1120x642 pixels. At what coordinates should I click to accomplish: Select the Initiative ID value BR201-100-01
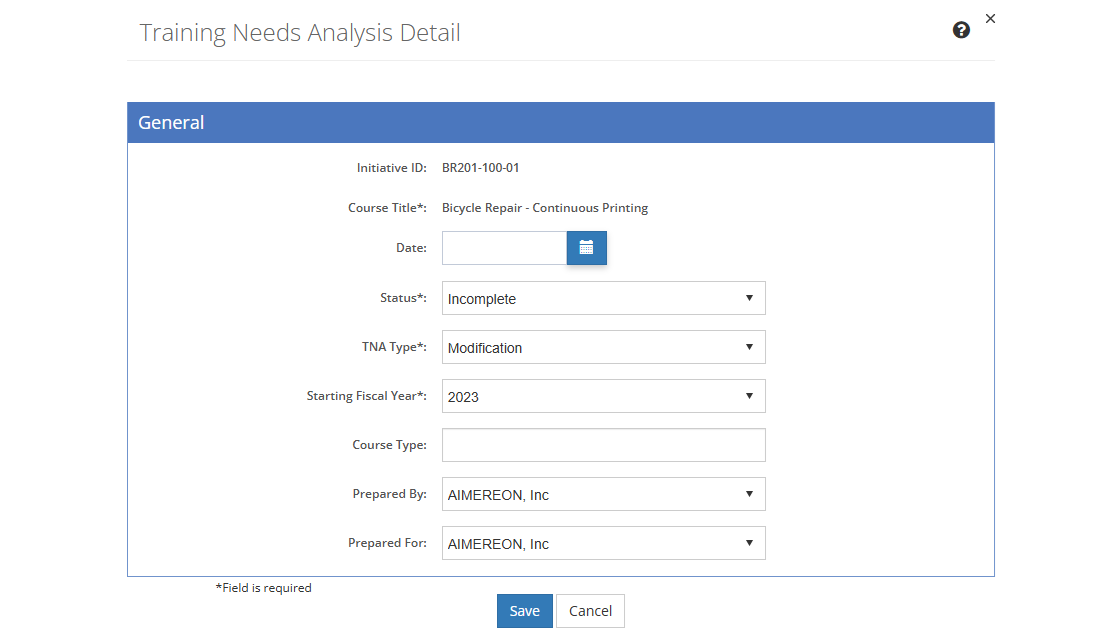pos(481,168)
